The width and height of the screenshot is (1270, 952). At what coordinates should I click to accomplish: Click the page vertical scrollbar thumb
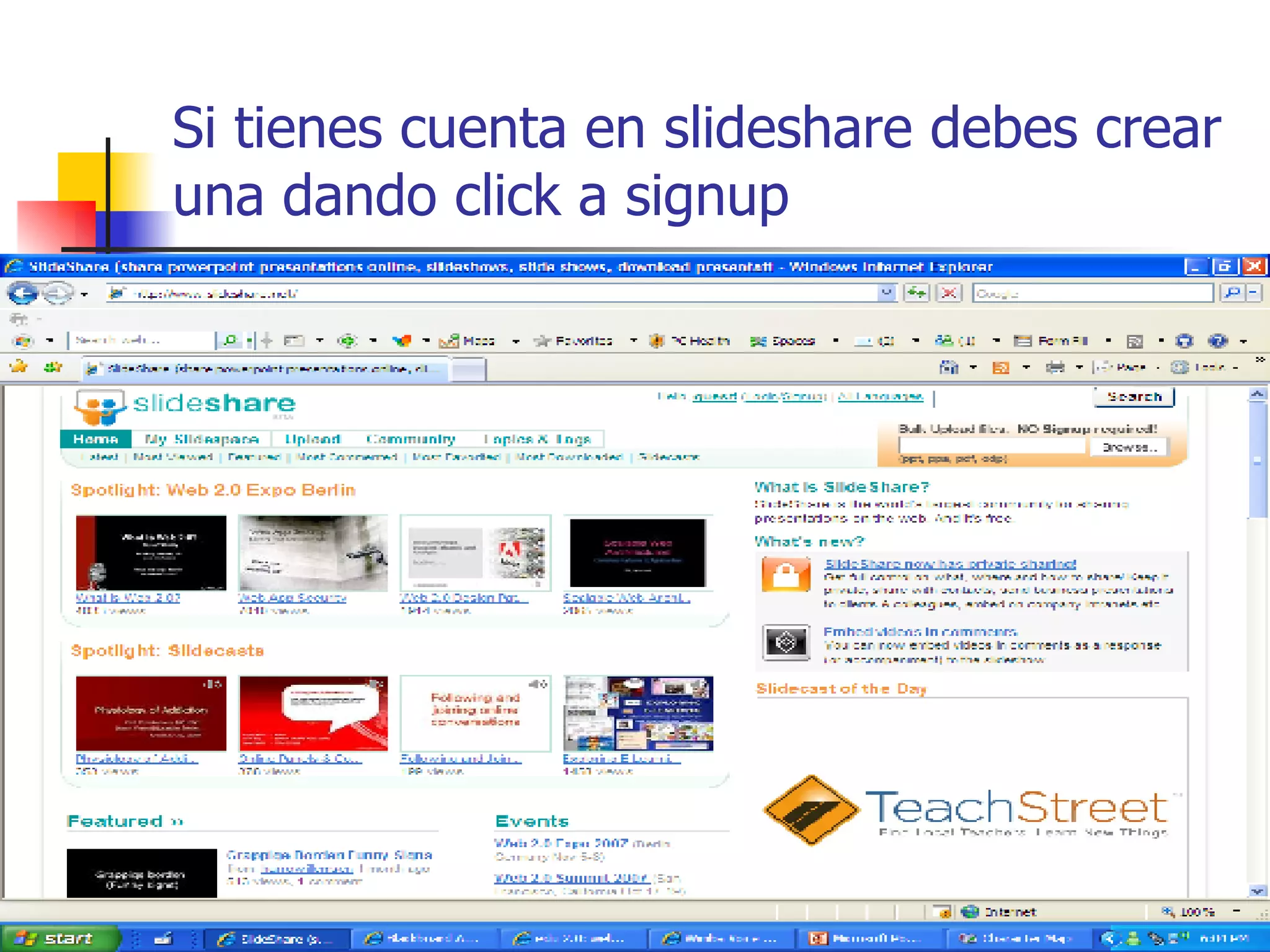1257,460
